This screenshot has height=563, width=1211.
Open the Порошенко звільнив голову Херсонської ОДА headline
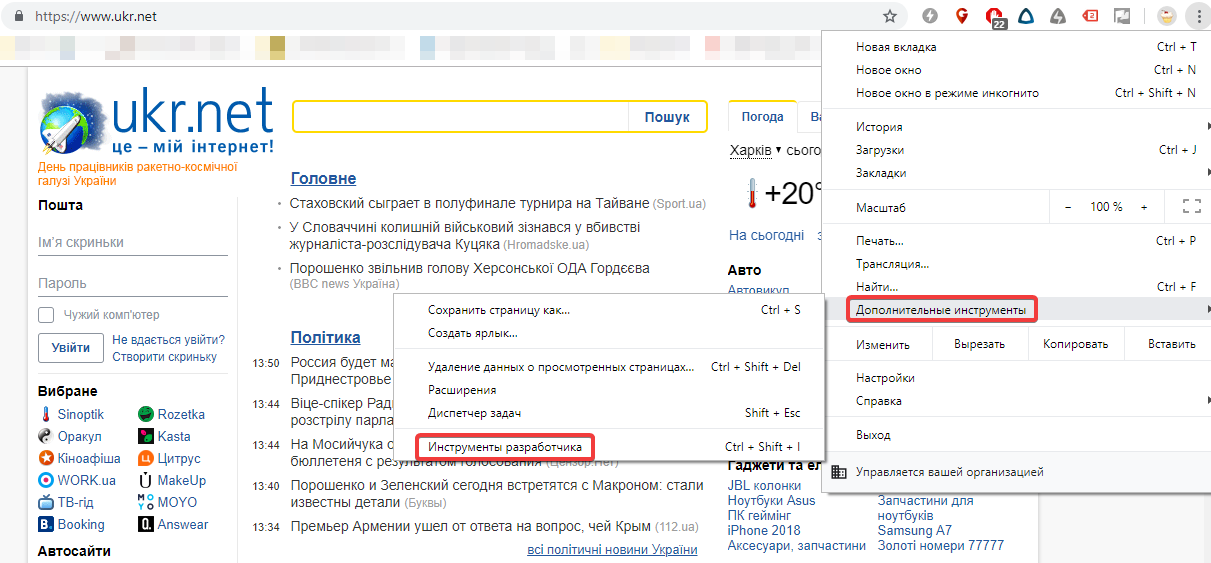pos(469,268)
